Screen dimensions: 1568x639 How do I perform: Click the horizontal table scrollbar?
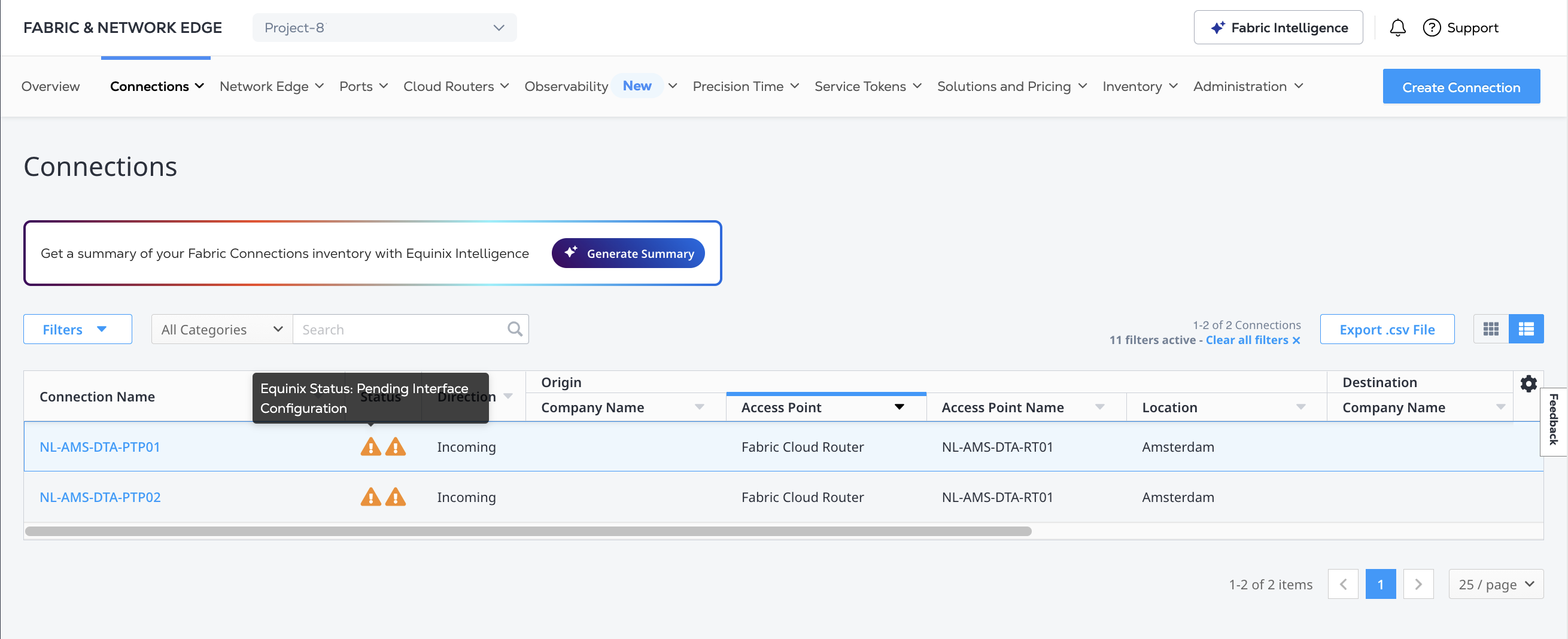528,531
